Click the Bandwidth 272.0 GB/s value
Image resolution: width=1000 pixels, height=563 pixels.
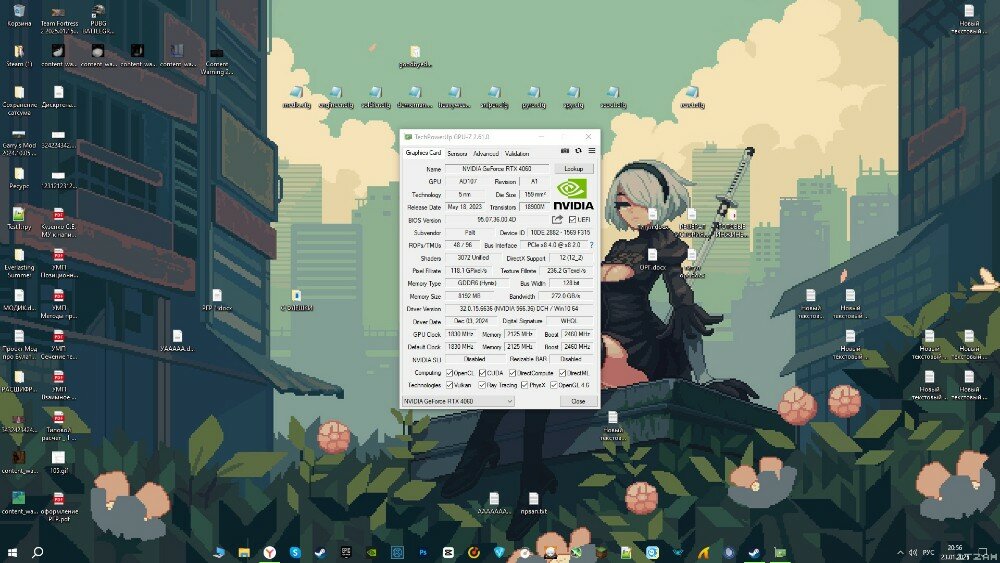(x=566, y=296)
